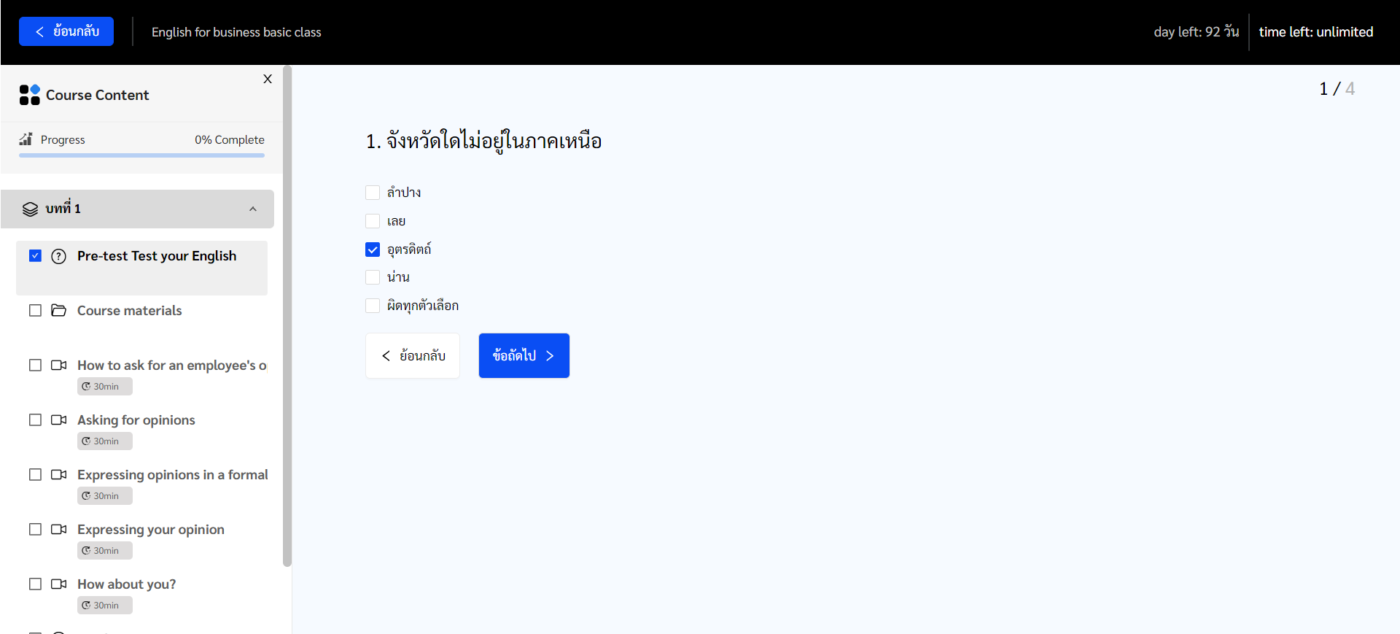Uncheck the อุตรดิตถ์ answer option
Image resolution: width=1400 pixels, height=634 pixels.
click(373, 249)
